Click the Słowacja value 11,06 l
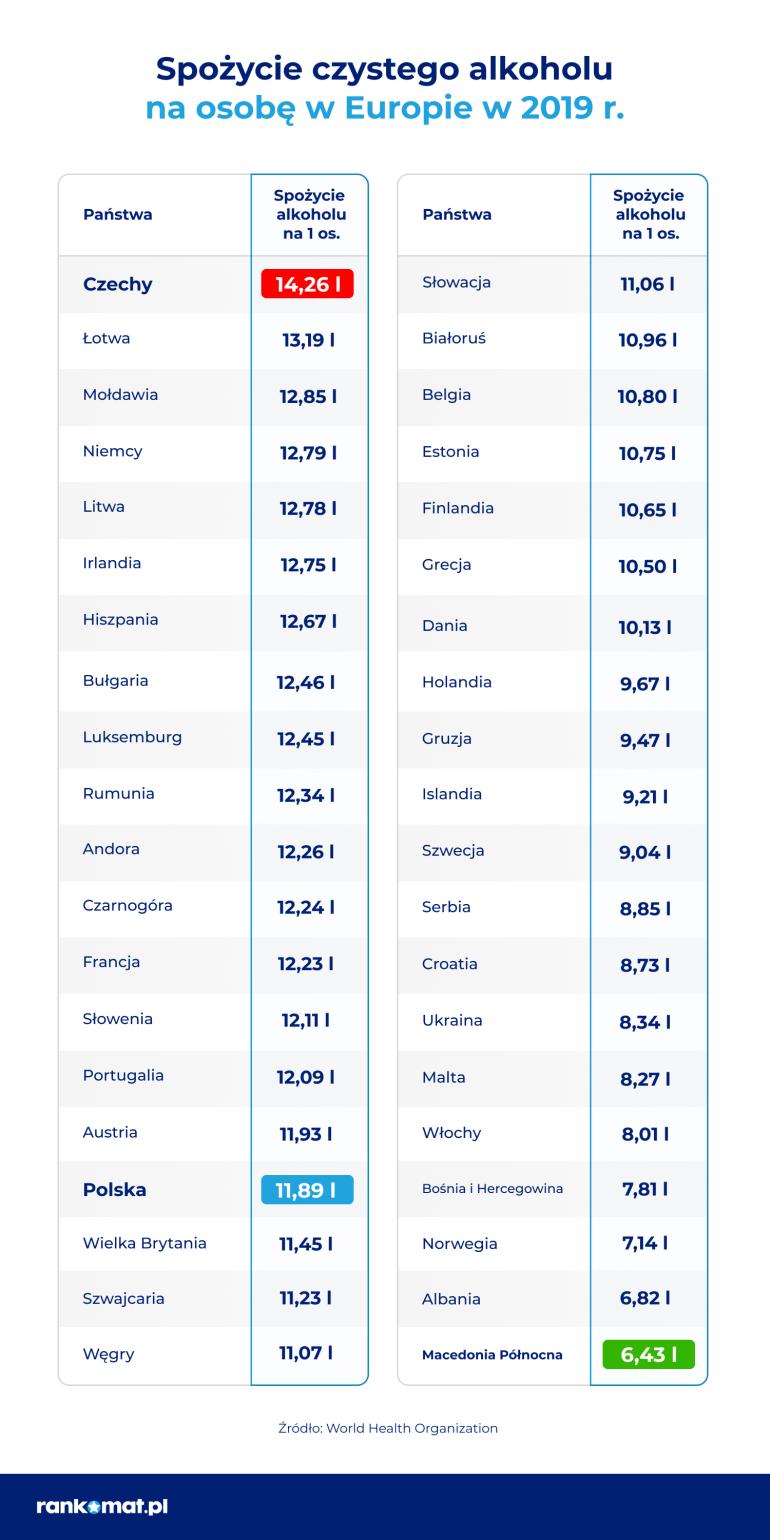Image resolution: width=770 pixels, height=1540 pixels. (647, 284)
